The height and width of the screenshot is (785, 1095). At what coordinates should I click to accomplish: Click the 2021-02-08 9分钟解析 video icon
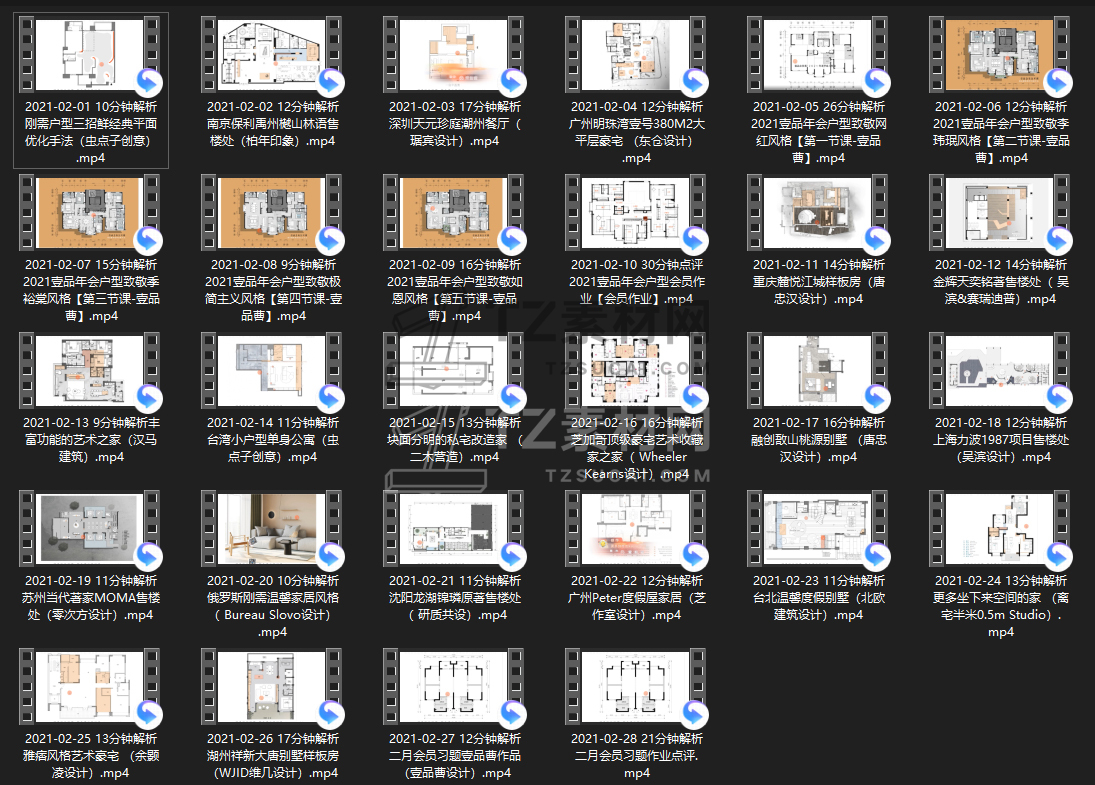pos(272,212)
